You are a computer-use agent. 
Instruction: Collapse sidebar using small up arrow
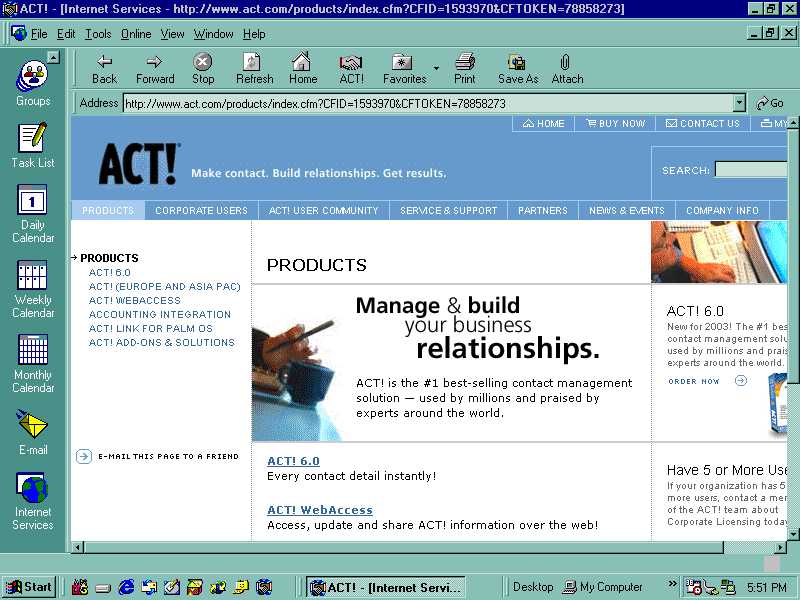click(53, 57)
